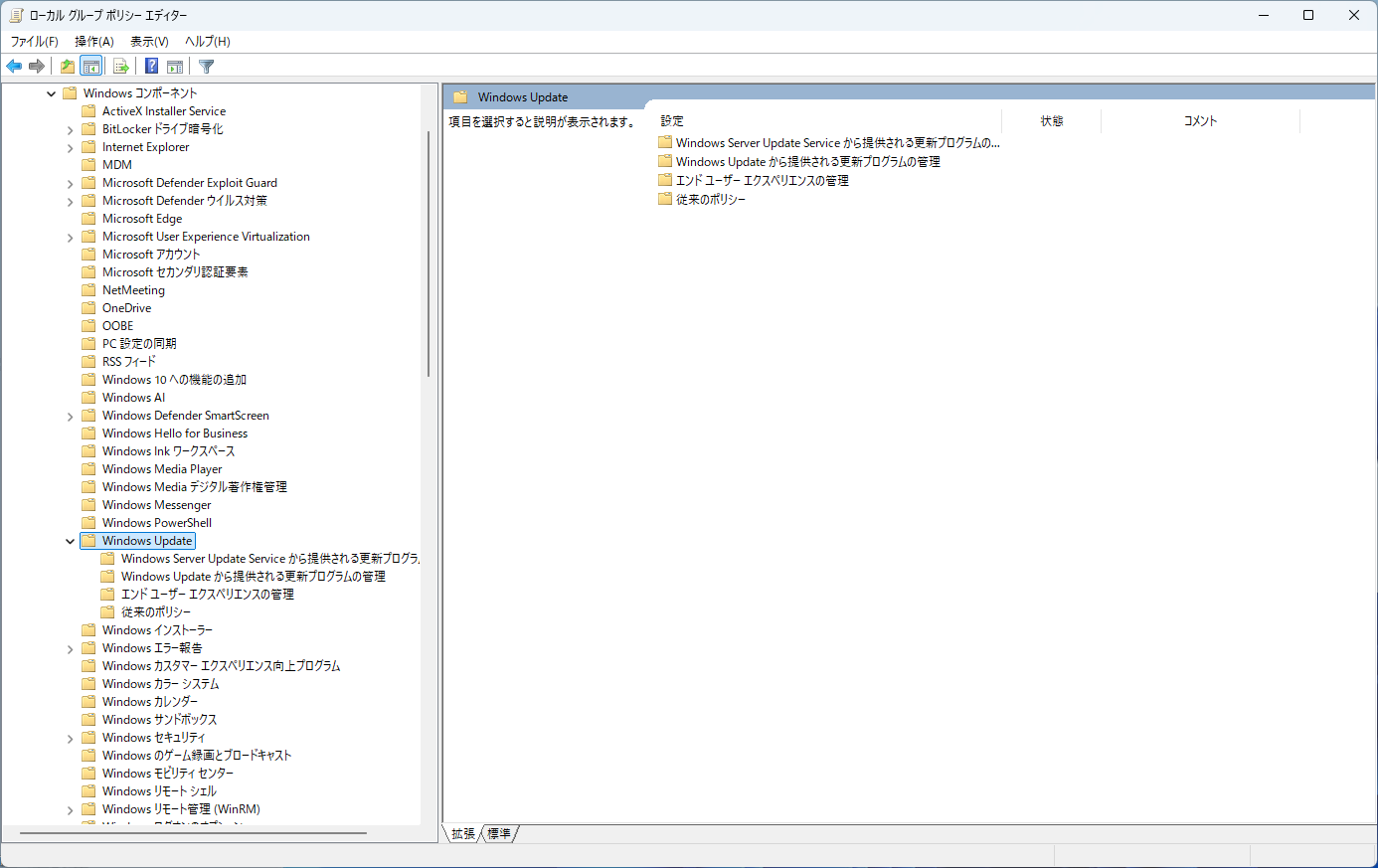
Task: Expand the BitLocker ドライブ暗号化 node
Action: point(71,130)
